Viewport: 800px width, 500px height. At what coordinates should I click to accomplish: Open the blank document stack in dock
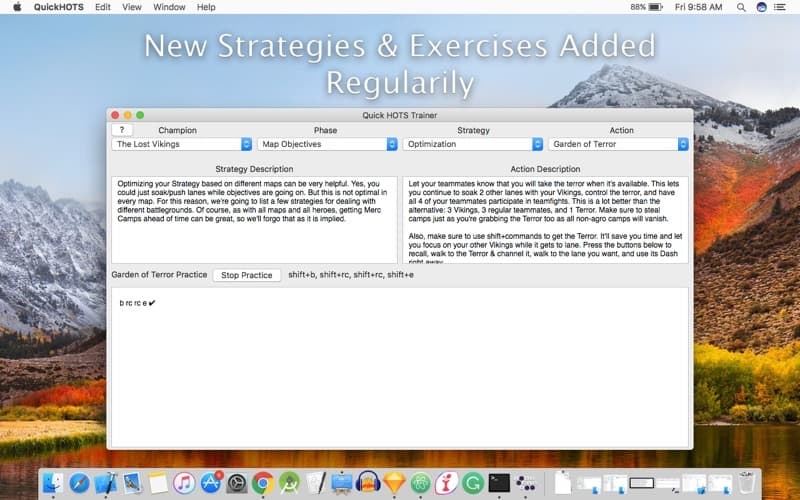click(563, 483)
